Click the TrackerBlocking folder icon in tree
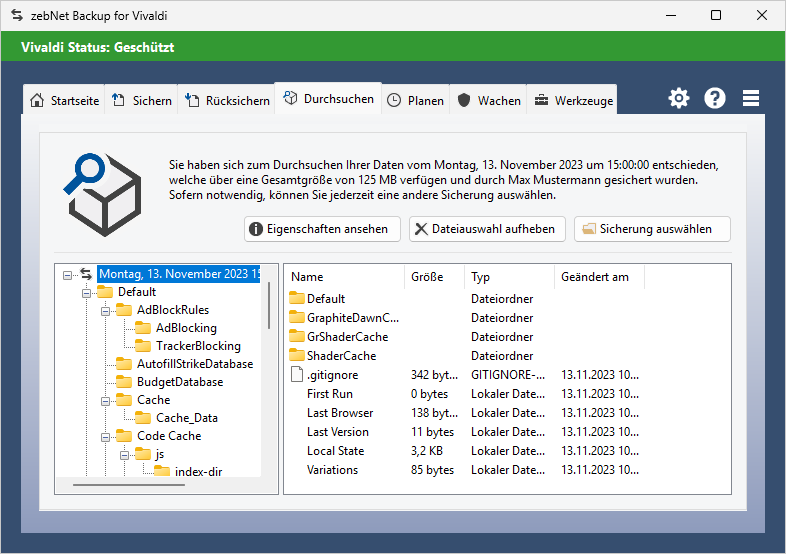 (x=143, y=346)
